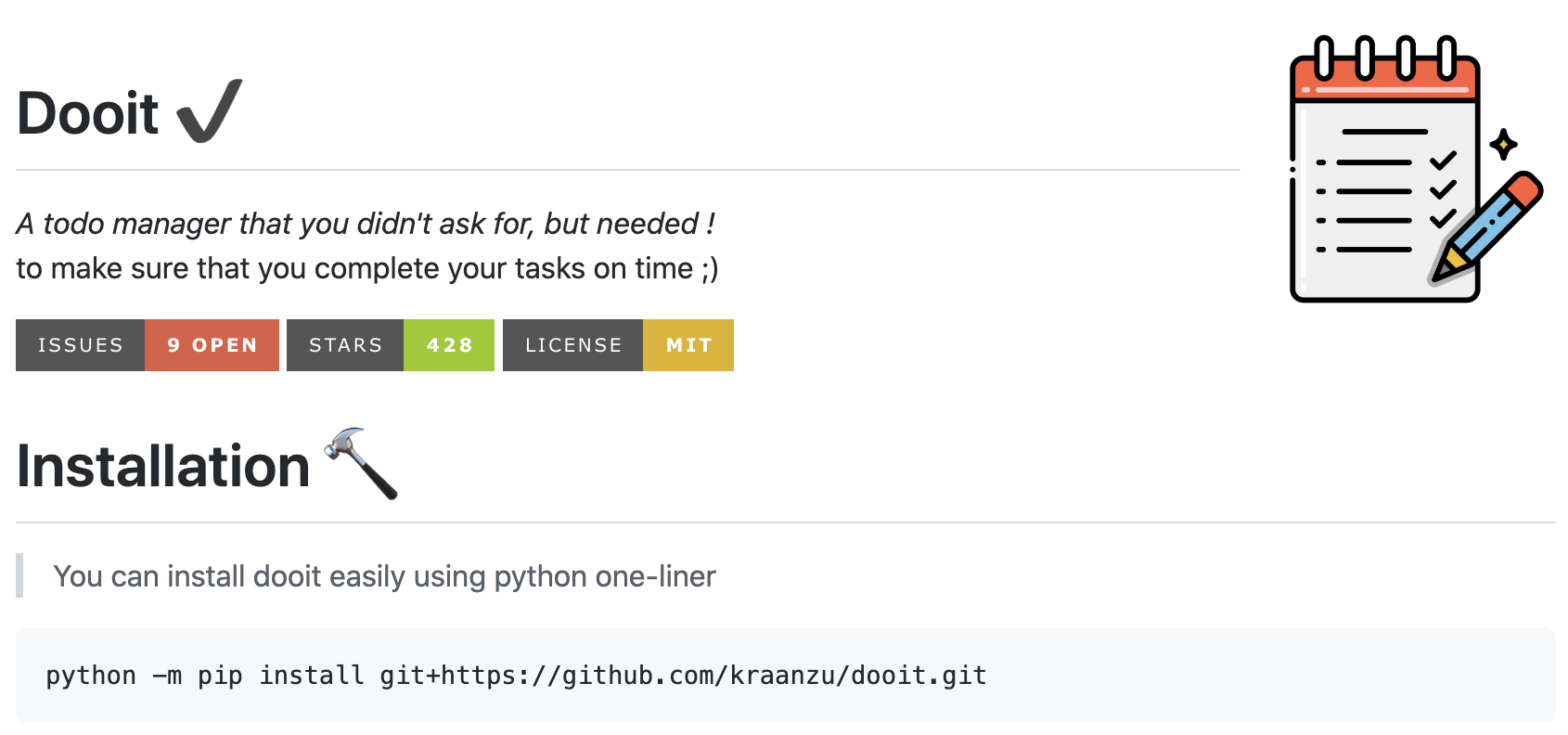Click the orange header of notepad logo
The image size is (1568, 735).
(1384, 80)
